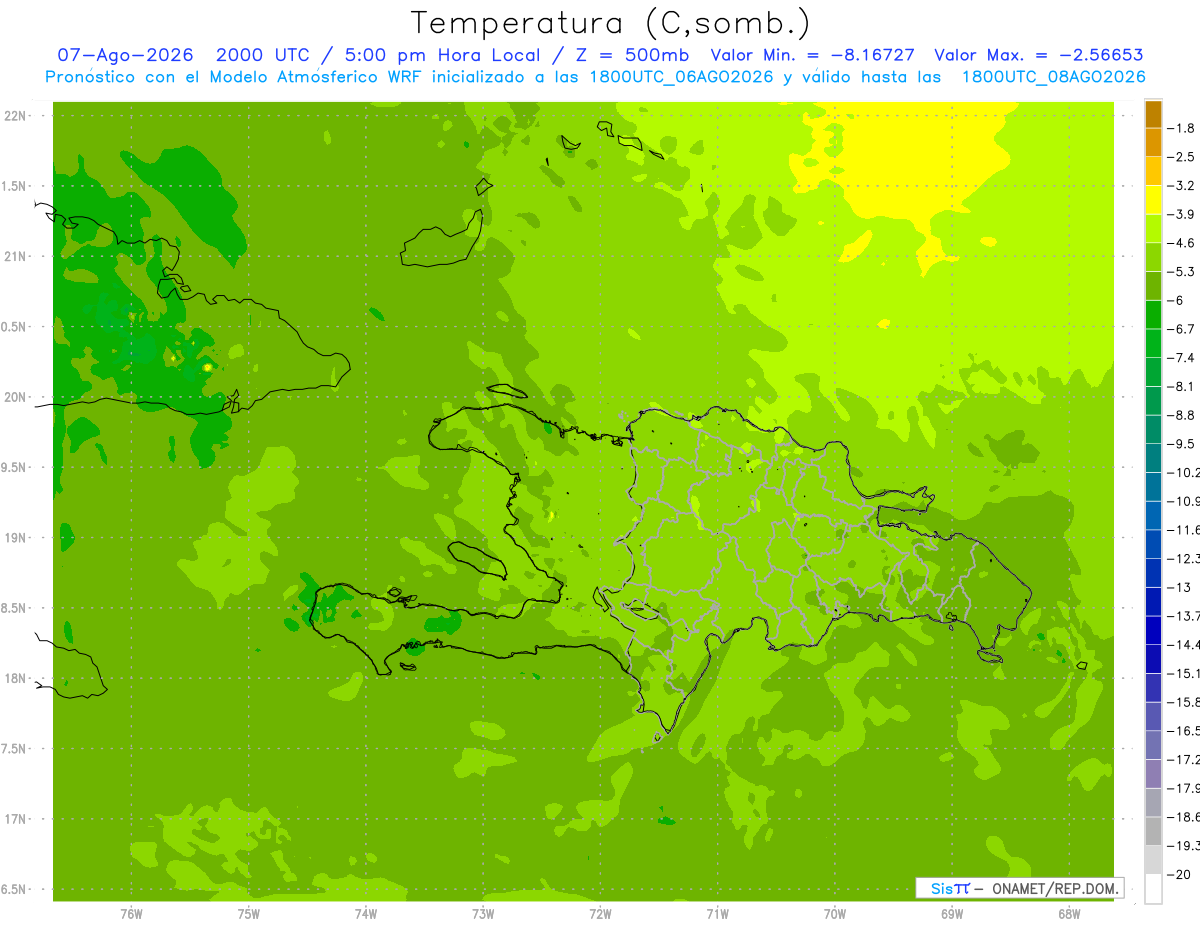The image size is (1200, 927).
Task: Click the '19N' latitude axis label
Action: pos(15,537)
